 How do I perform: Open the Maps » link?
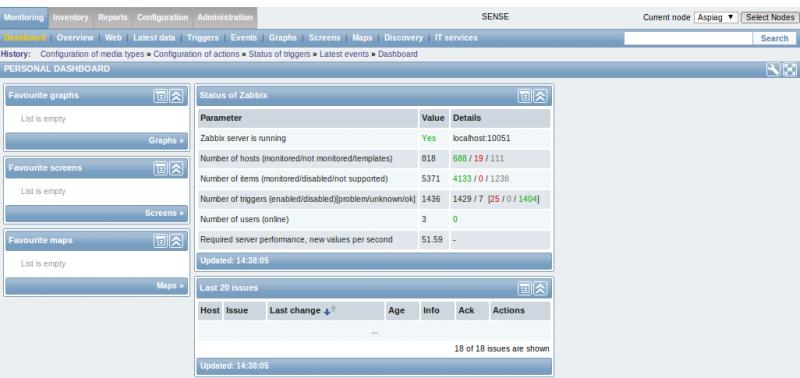tap(170, 286)
